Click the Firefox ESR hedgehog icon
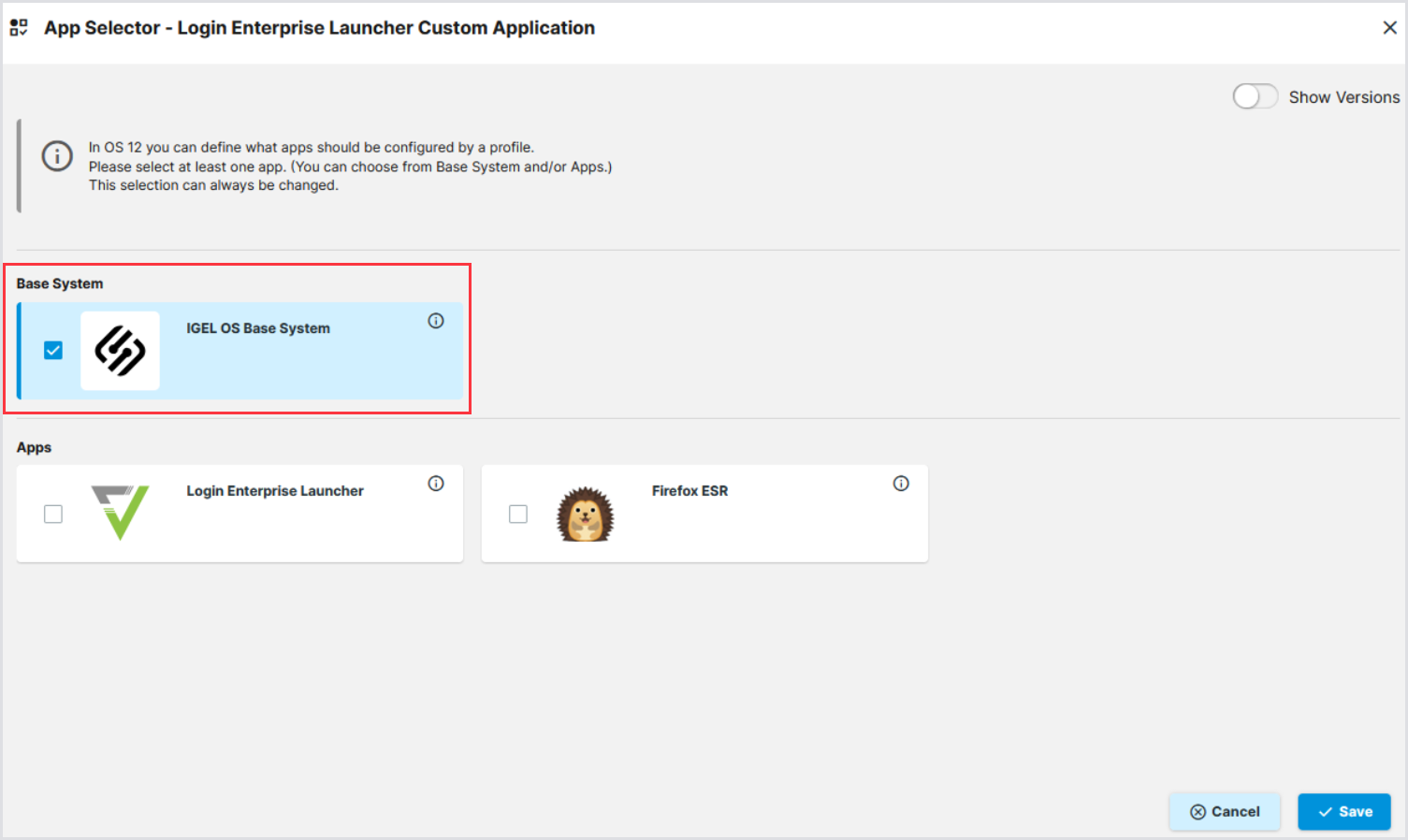Viewport: 1408px width, 840px height. [586, 514]
